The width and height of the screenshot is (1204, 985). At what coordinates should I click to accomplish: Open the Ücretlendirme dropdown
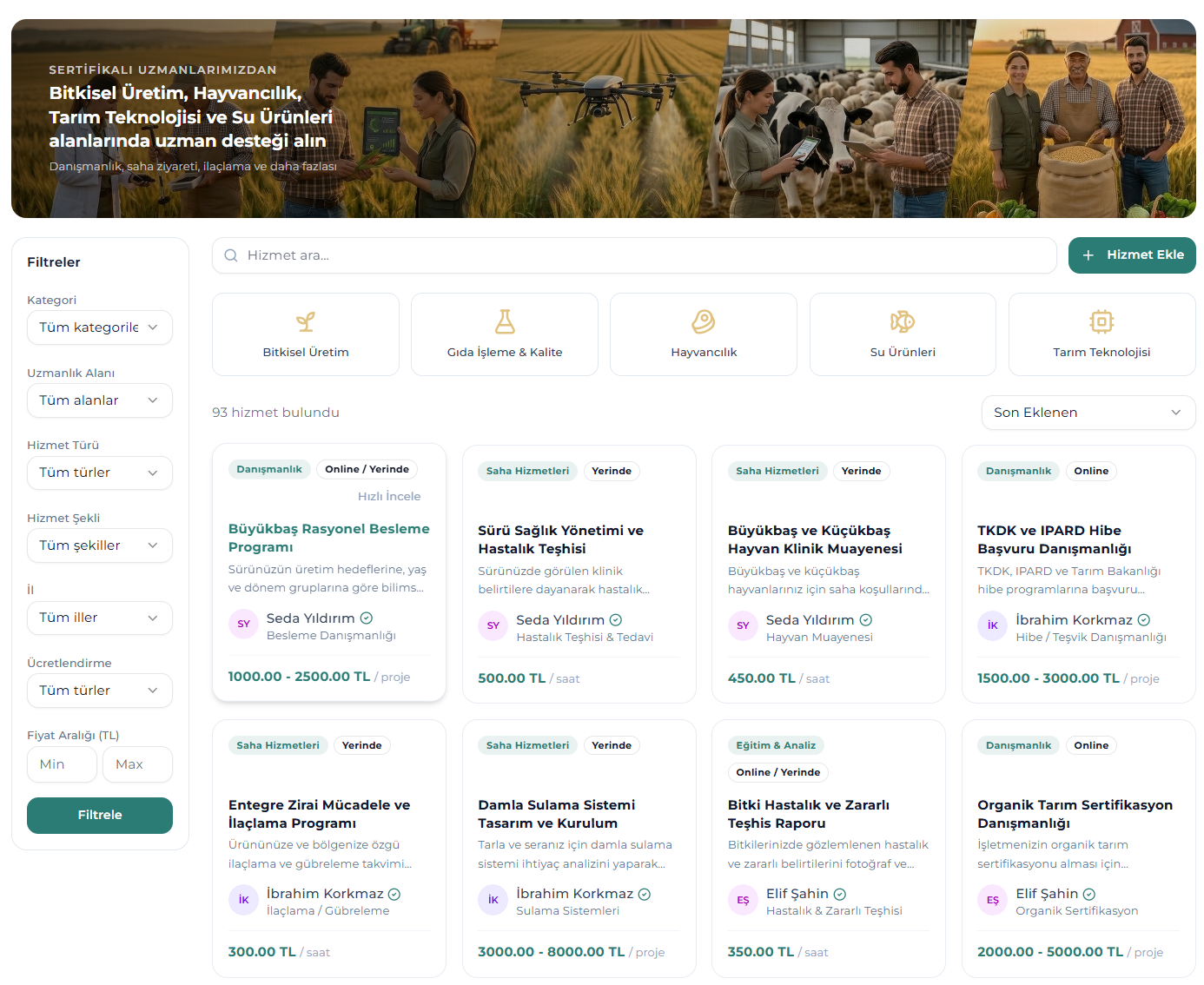tap(99, 691)
